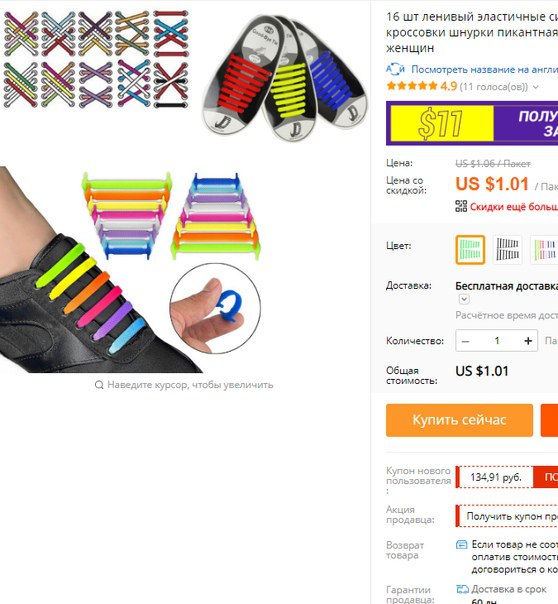Image resolution: width=558 pixels, height=604 pixels.
Task: Click the $11 promo banner
Action: tap(472, 123)
